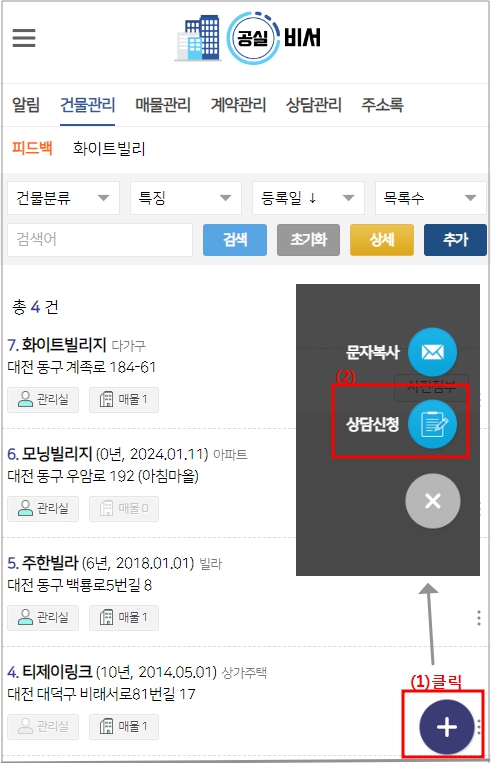Close the floating menu with X button

433,501
